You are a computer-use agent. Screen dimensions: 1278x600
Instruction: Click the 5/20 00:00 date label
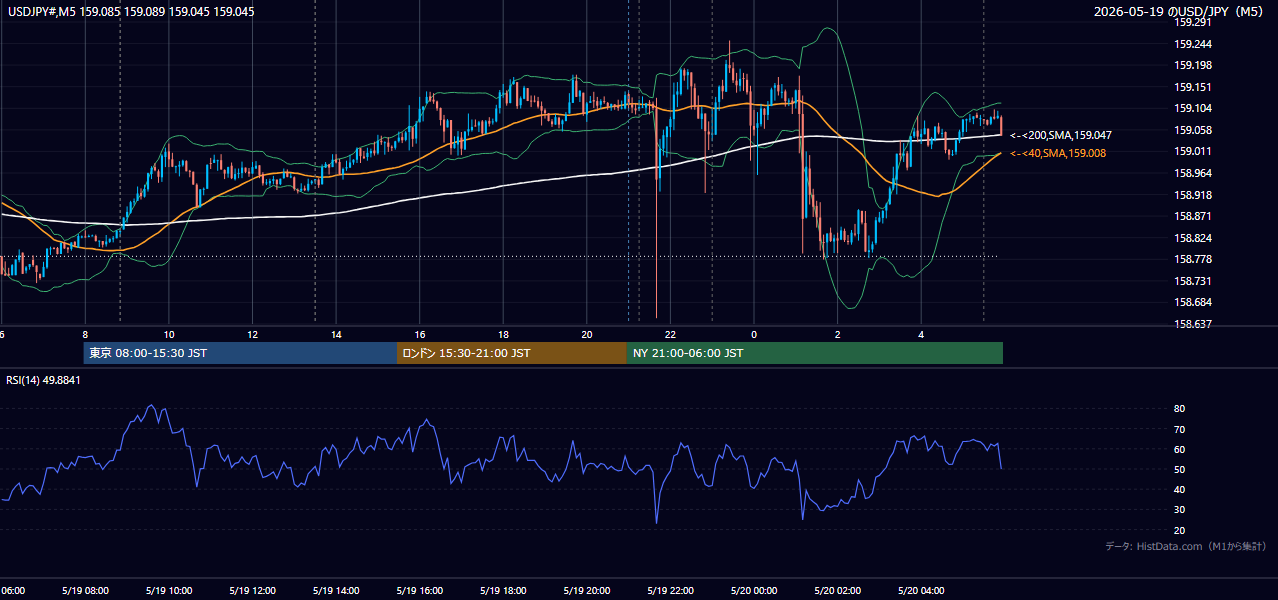pos(754,591)
